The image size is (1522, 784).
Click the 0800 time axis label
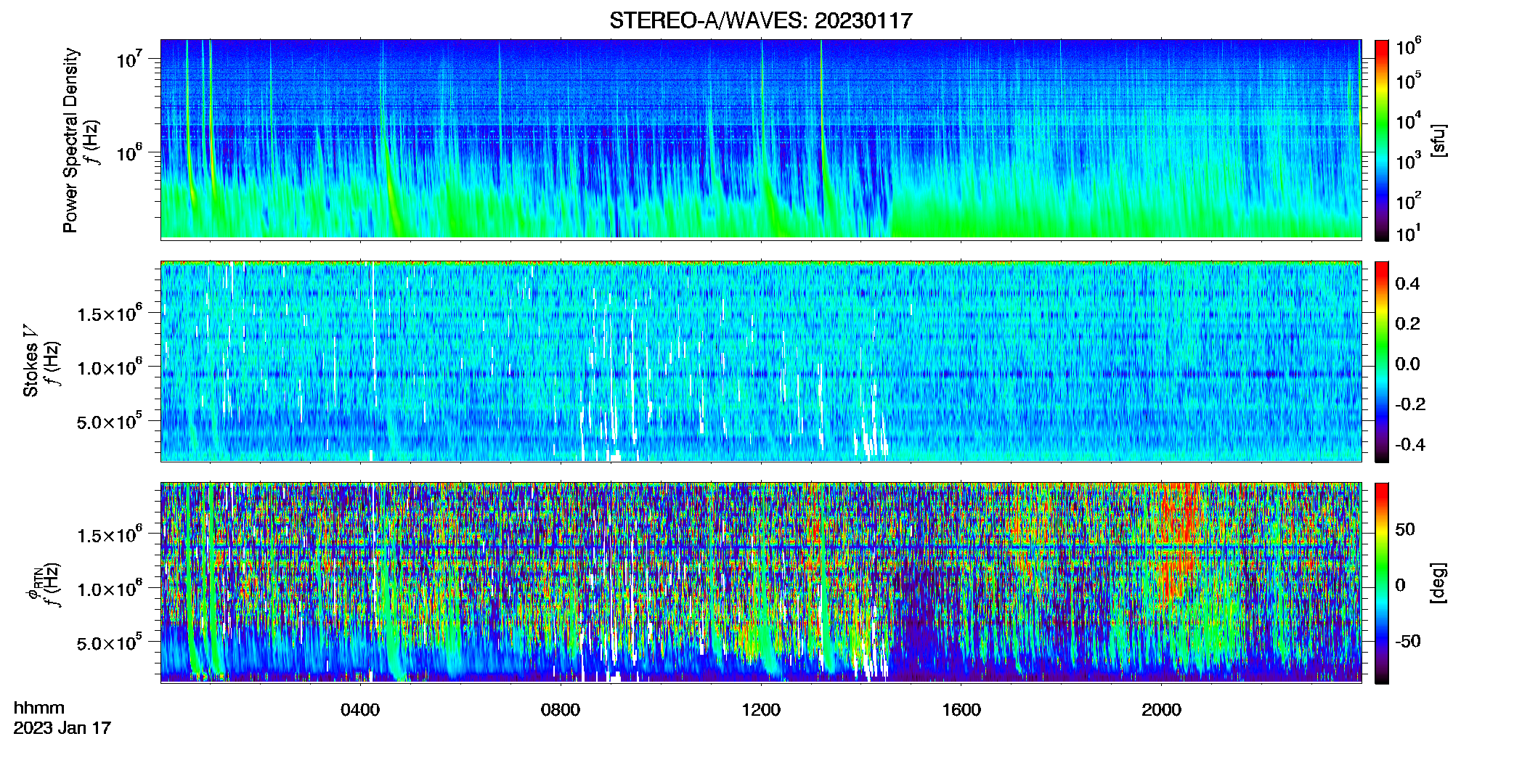(561, 709)
